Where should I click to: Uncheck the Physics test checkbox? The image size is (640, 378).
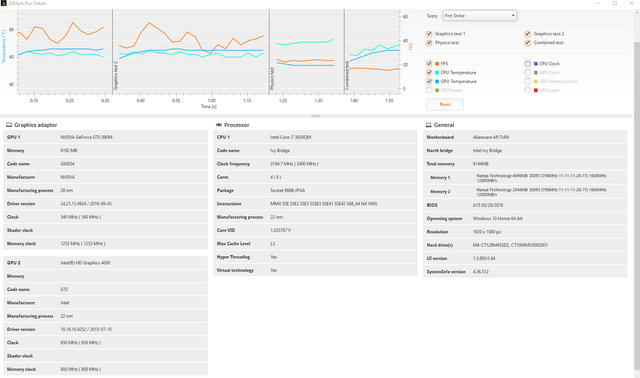(429, 43)
